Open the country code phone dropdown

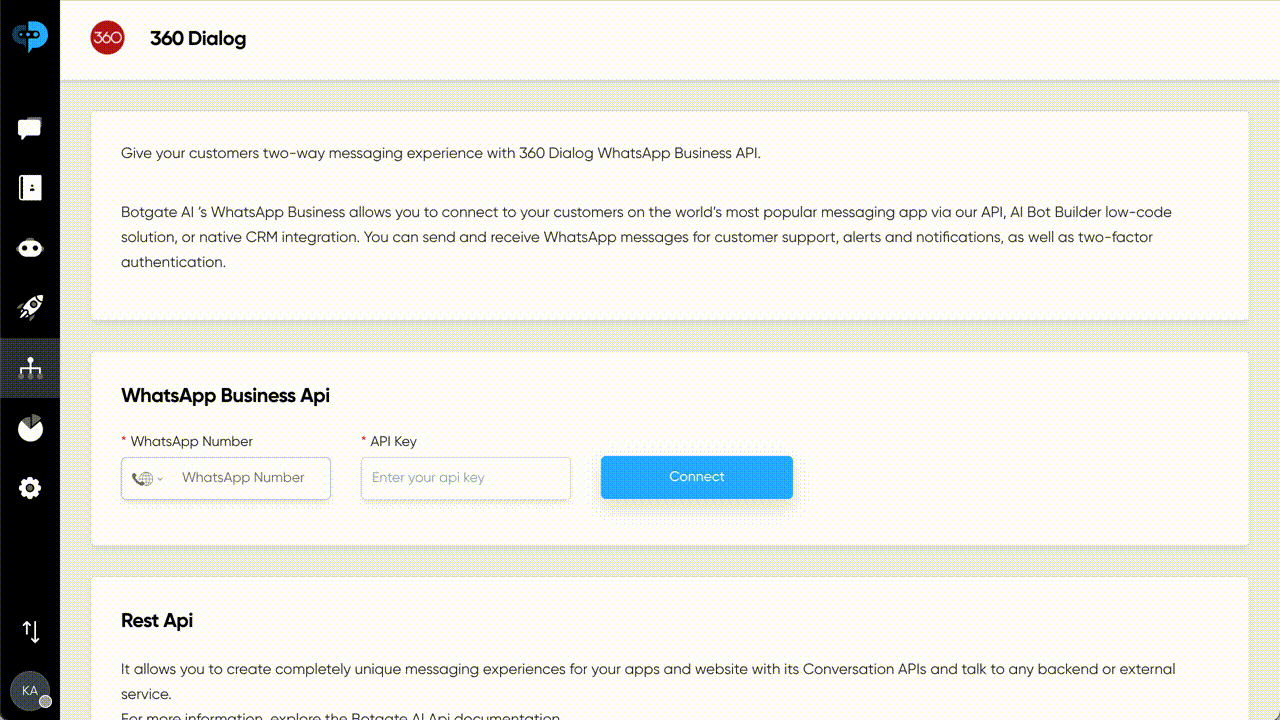(147, 478)
